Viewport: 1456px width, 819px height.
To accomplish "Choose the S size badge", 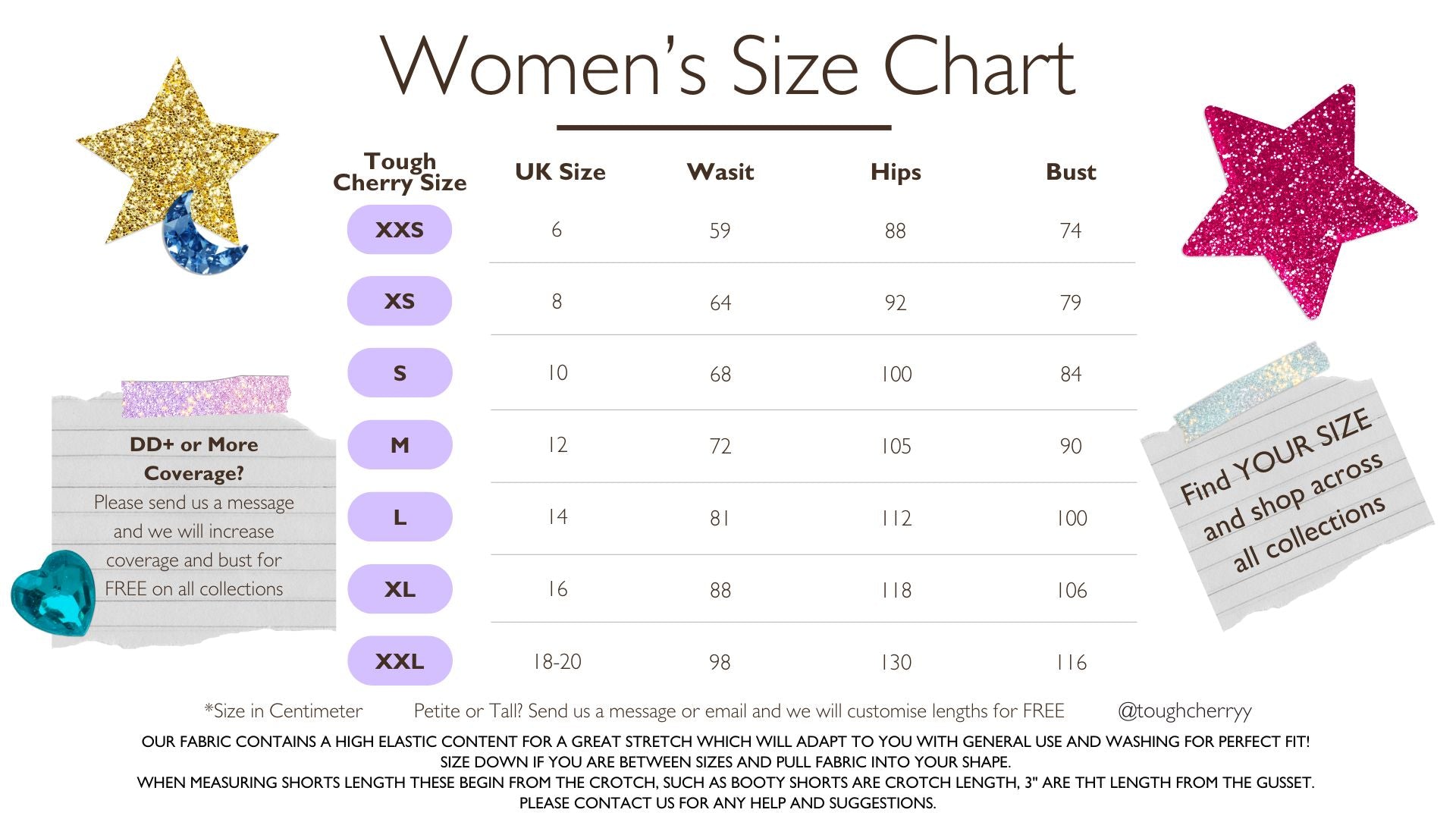I will click(x=400, y=373).
